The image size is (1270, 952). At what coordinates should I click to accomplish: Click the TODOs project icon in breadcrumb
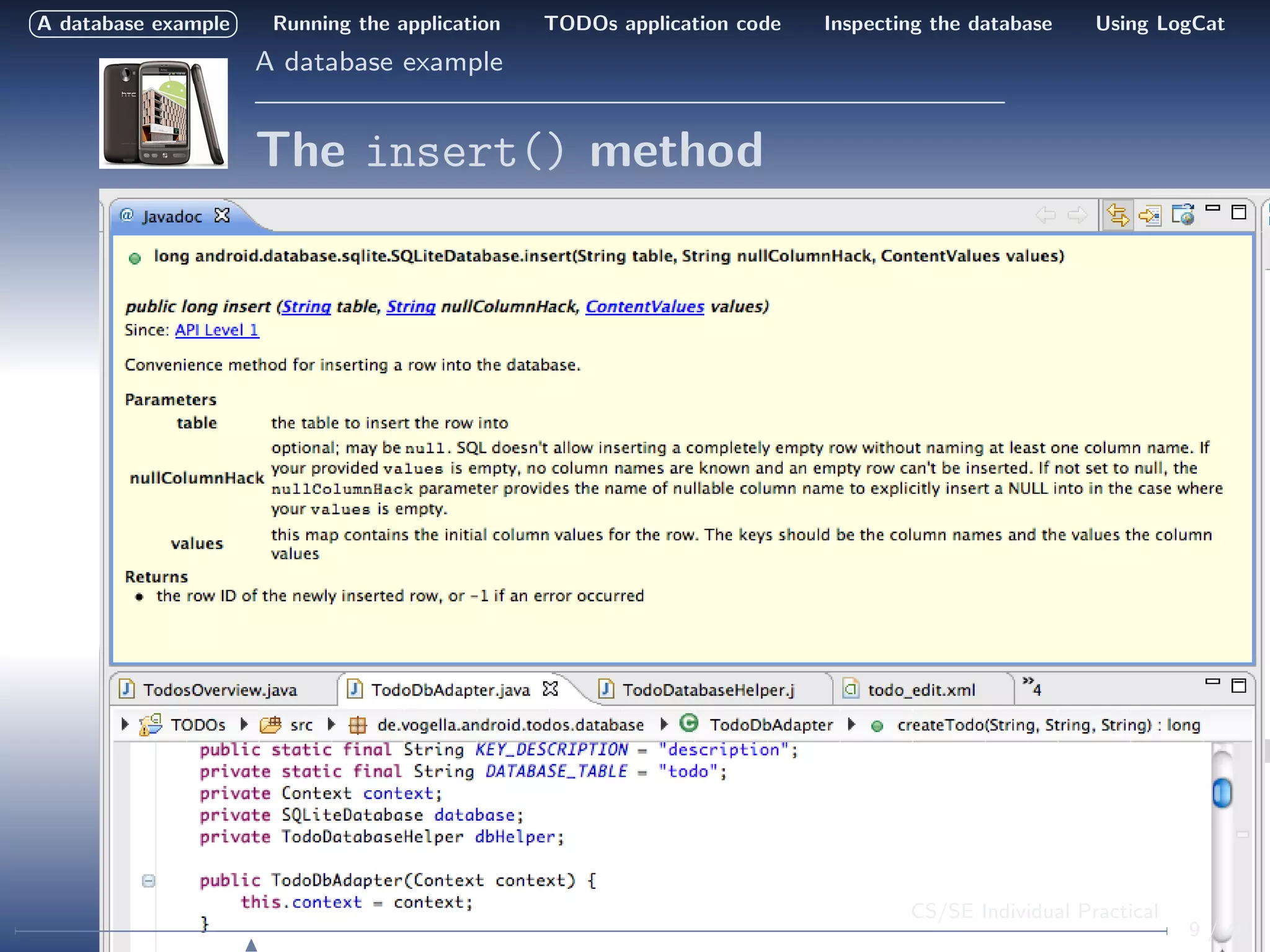pos(151,725)
